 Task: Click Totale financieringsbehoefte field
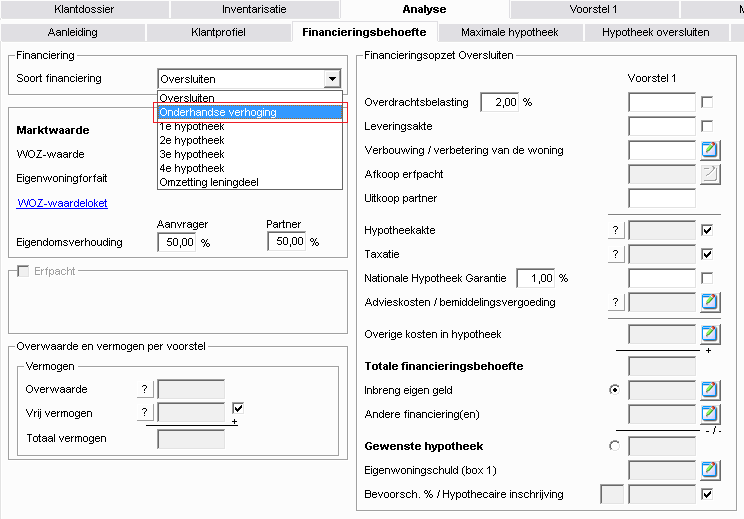point(662,366)
